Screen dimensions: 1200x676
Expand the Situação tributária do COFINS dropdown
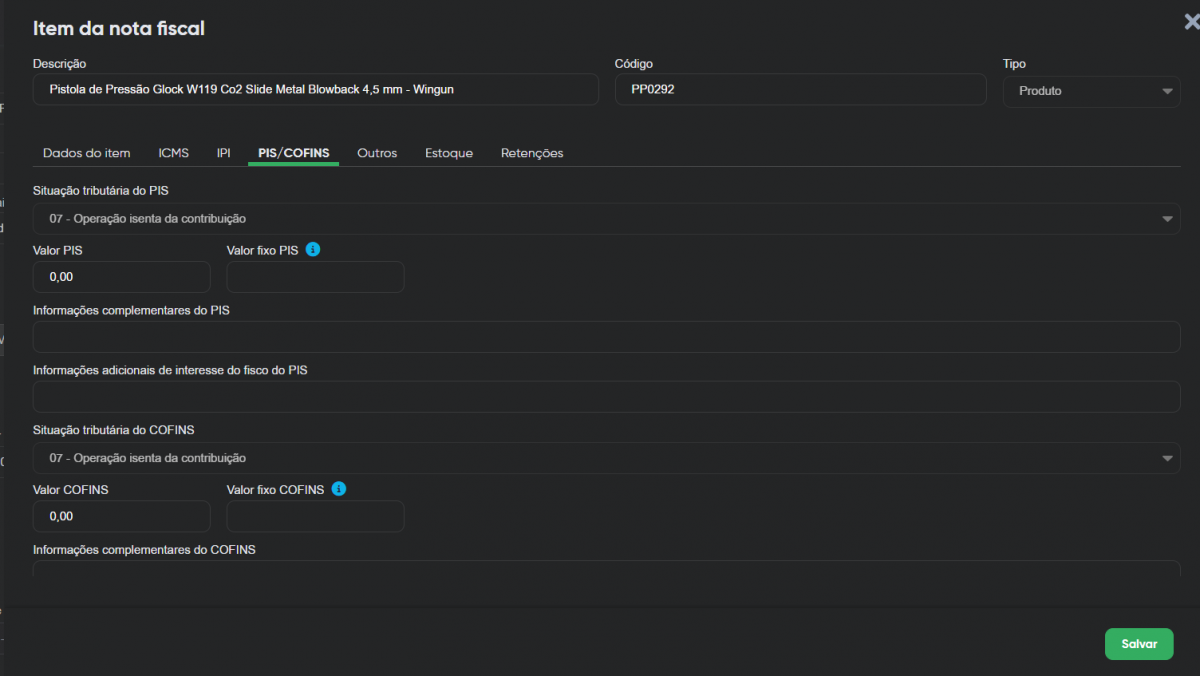[x=606, y=458]
